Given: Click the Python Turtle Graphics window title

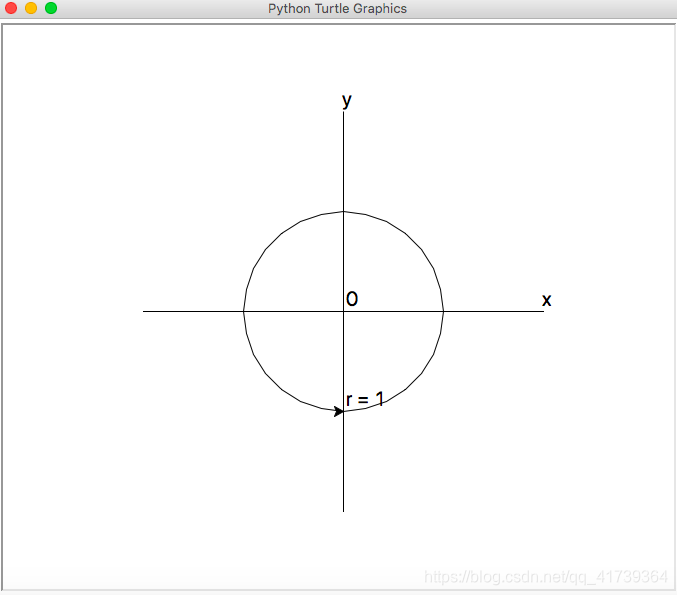Looking at the screenshot, I should pyautogui.click(x=337, y=9).
